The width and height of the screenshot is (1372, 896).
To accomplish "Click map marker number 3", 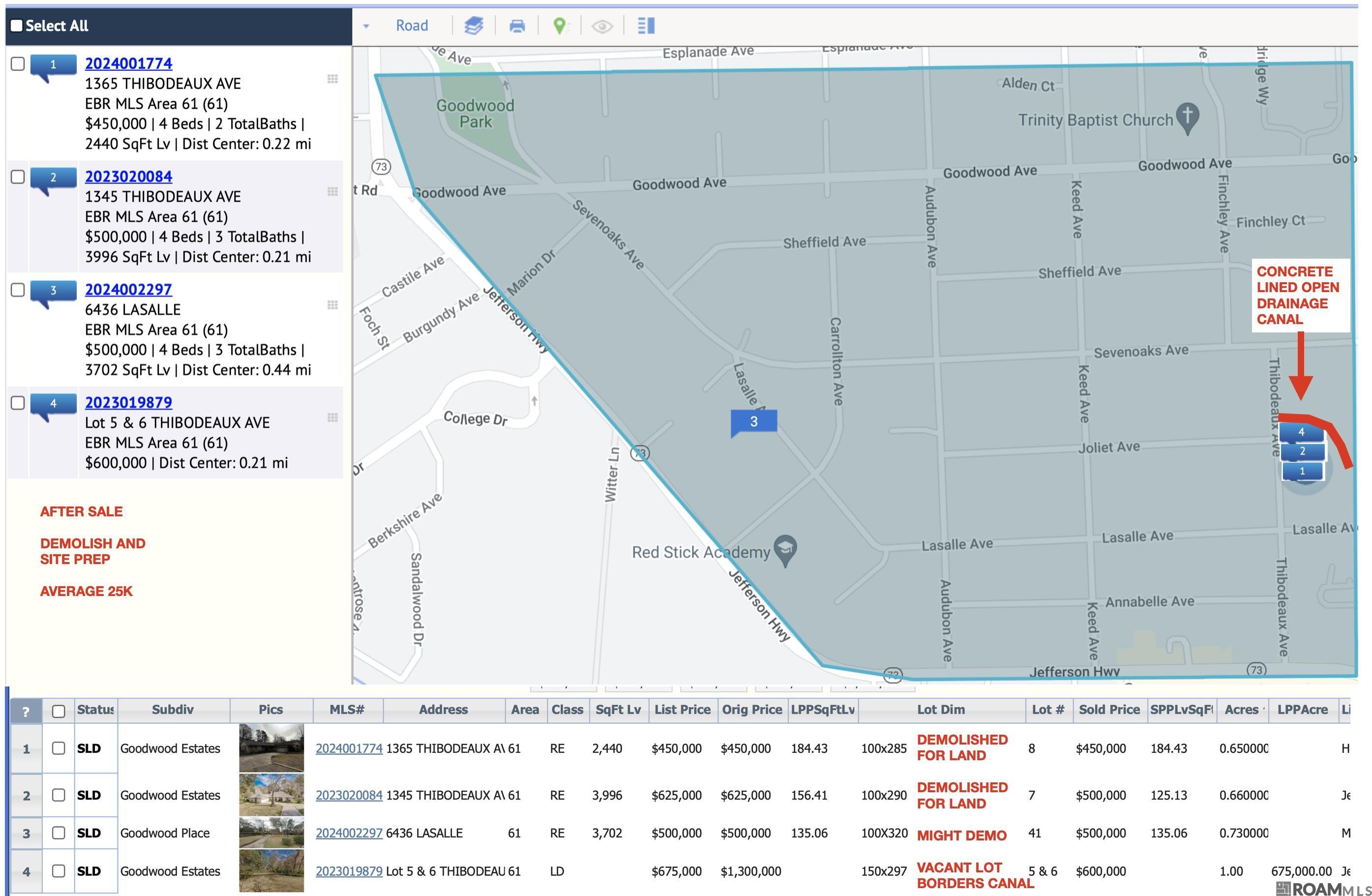I will [x=753, y=421].
